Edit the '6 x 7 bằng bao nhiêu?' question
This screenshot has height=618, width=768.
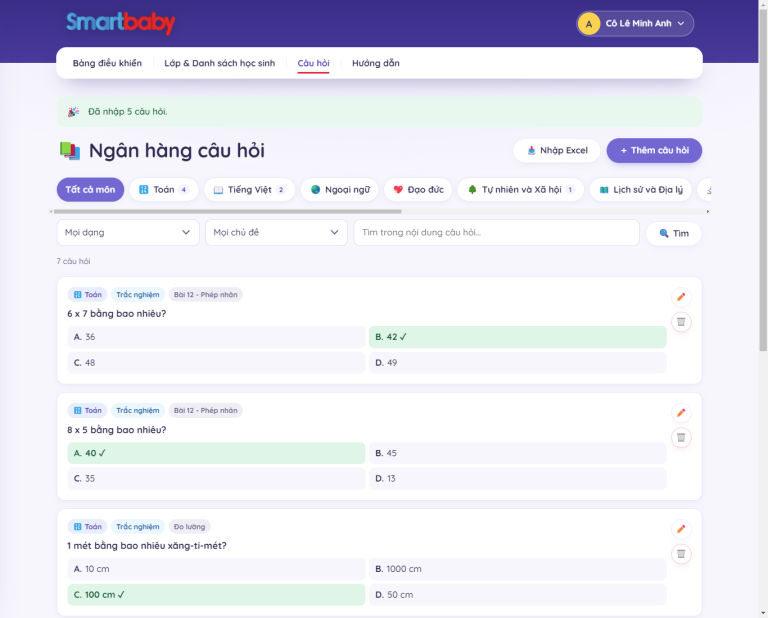[681, 297]
